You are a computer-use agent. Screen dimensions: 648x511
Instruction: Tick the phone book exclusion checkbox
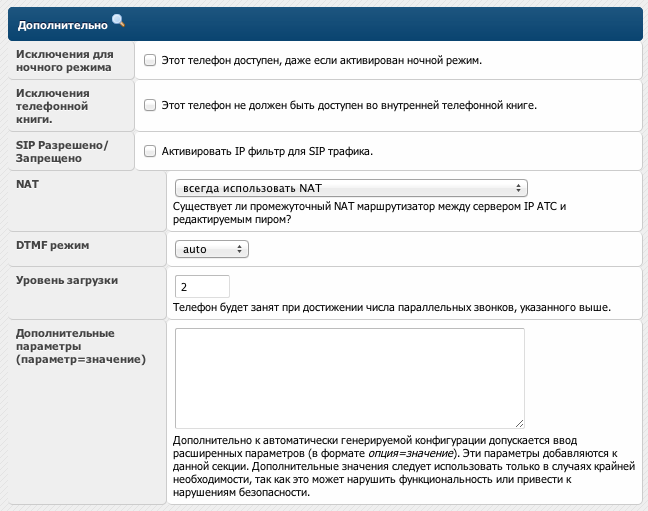(x=150, y=104)
